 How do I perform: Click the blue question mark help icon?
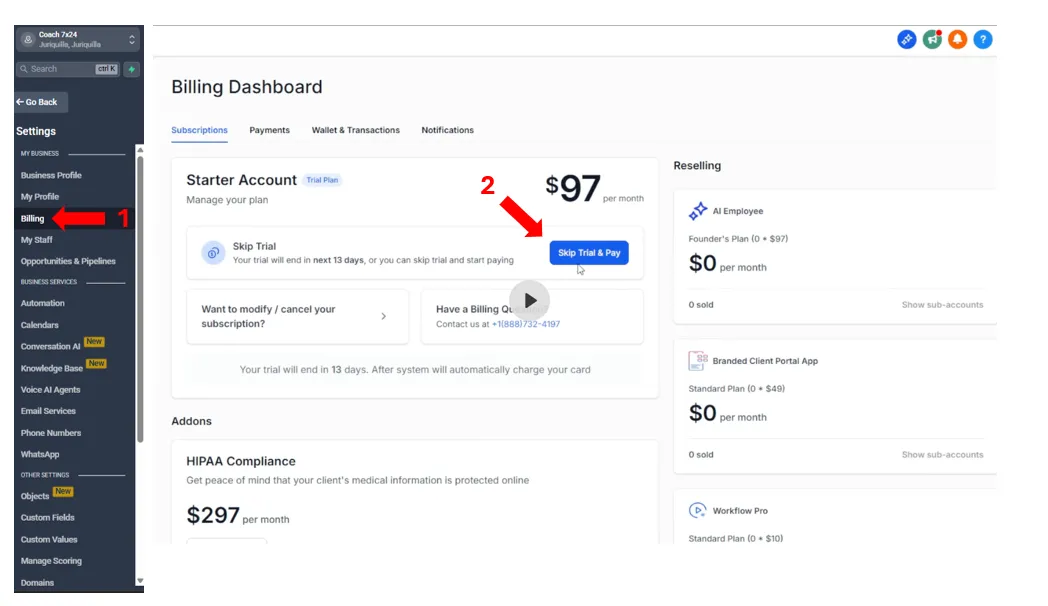tap(982, 39)
